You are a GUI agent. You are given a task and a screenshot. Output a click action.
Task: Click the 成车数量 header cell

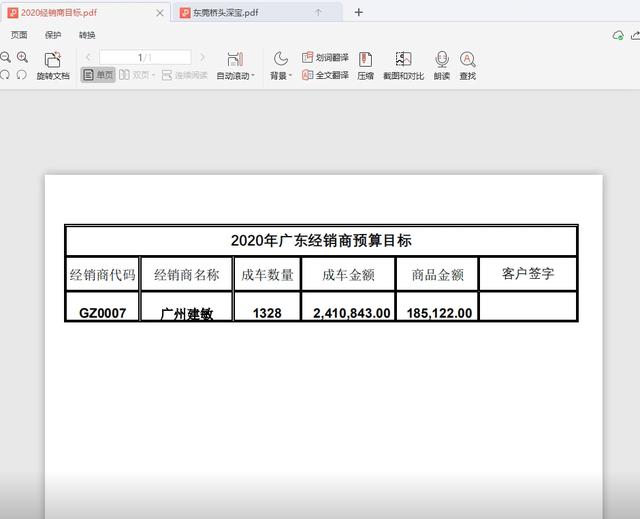point(267,275)
